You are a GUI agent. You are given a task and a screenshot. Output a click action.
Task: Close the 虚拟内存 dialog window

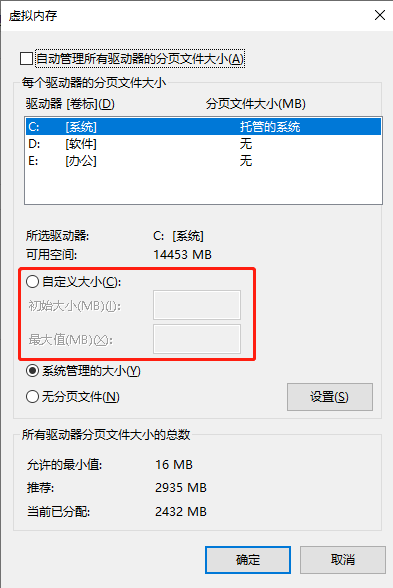380,15
